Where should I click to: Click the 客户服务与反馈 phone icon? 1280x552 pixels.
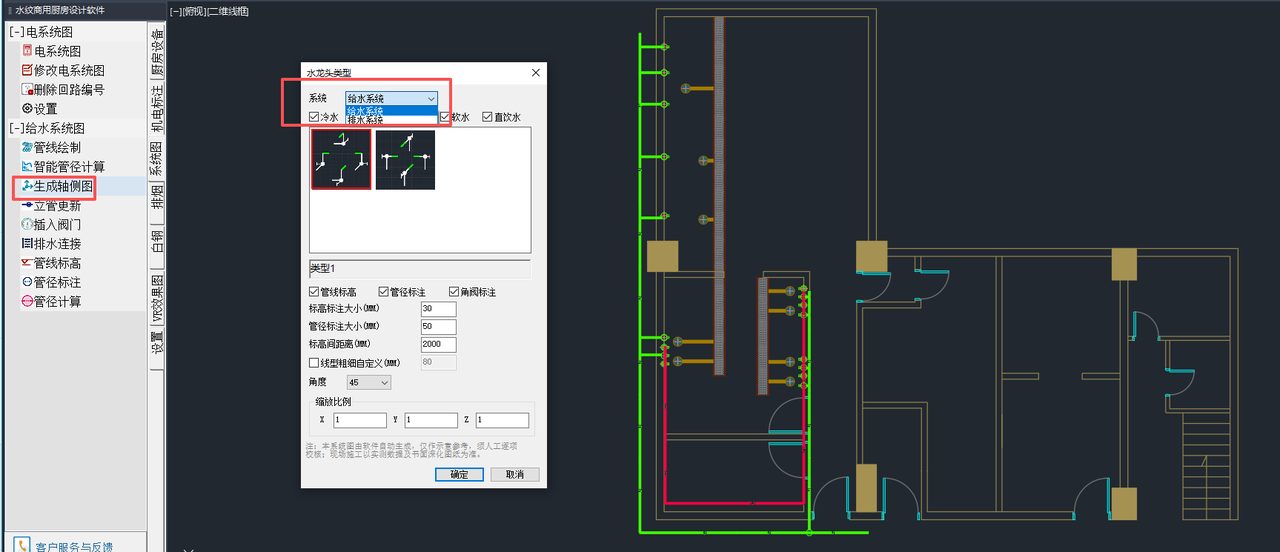pos(22,545)
